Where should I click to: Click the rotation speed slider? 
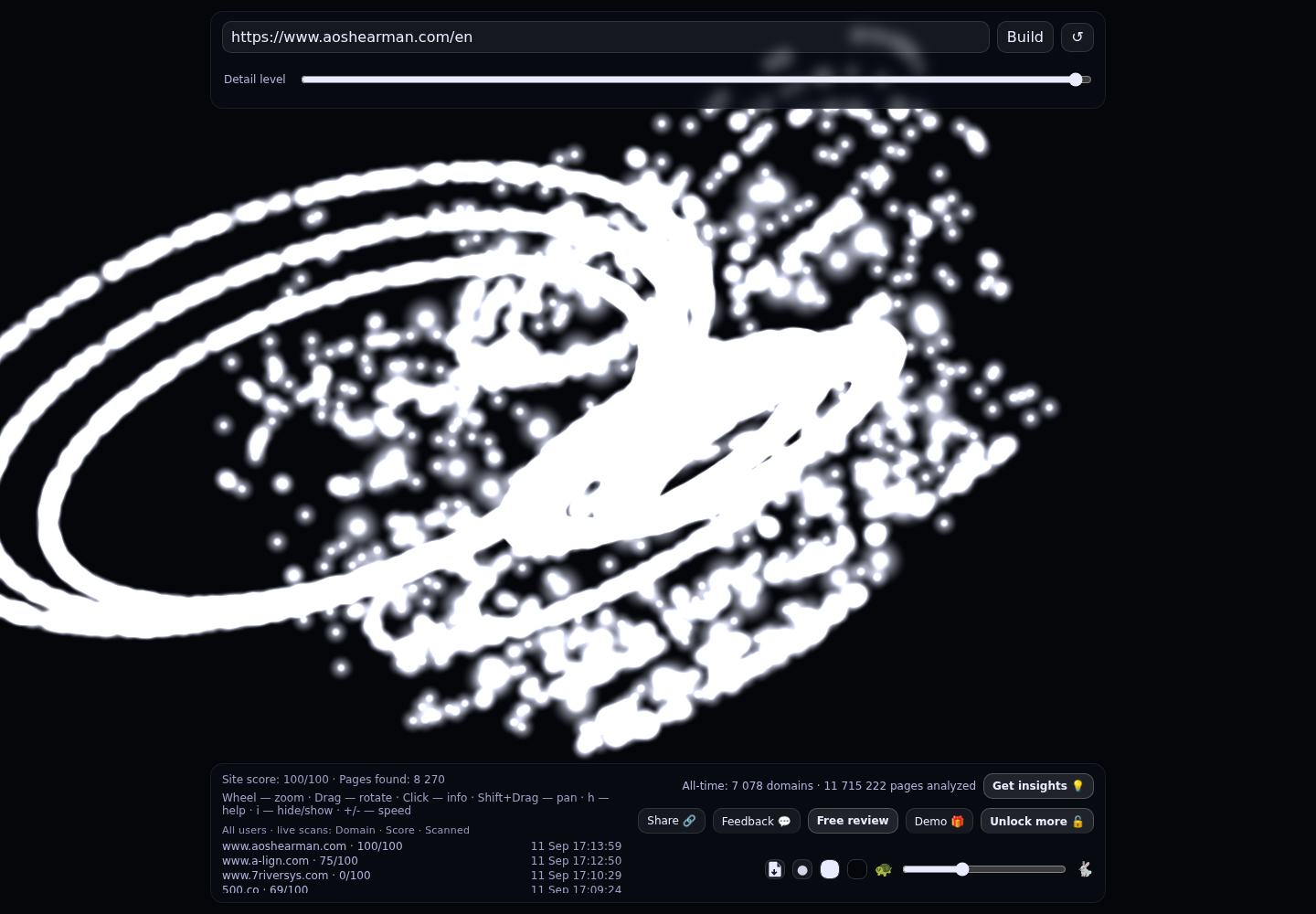(x=984, y=869)
